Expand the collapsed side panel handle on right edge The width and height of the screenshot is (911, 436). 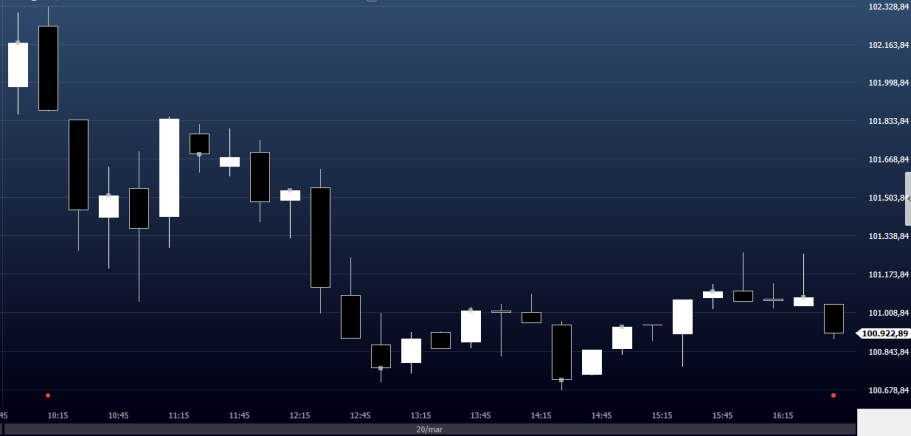click(x=907, y=198)
